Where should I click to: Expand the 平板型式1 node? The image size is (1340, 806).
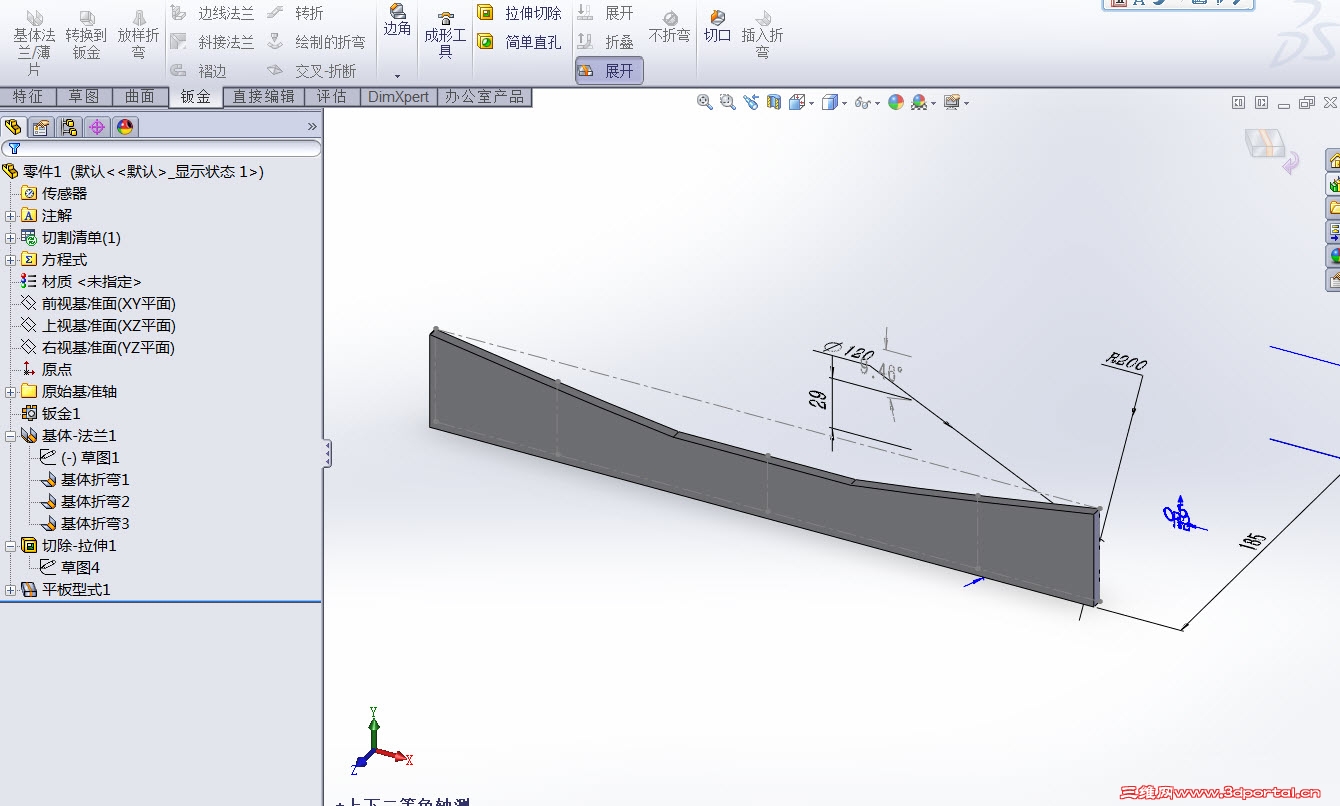click(x=10, y=590)
